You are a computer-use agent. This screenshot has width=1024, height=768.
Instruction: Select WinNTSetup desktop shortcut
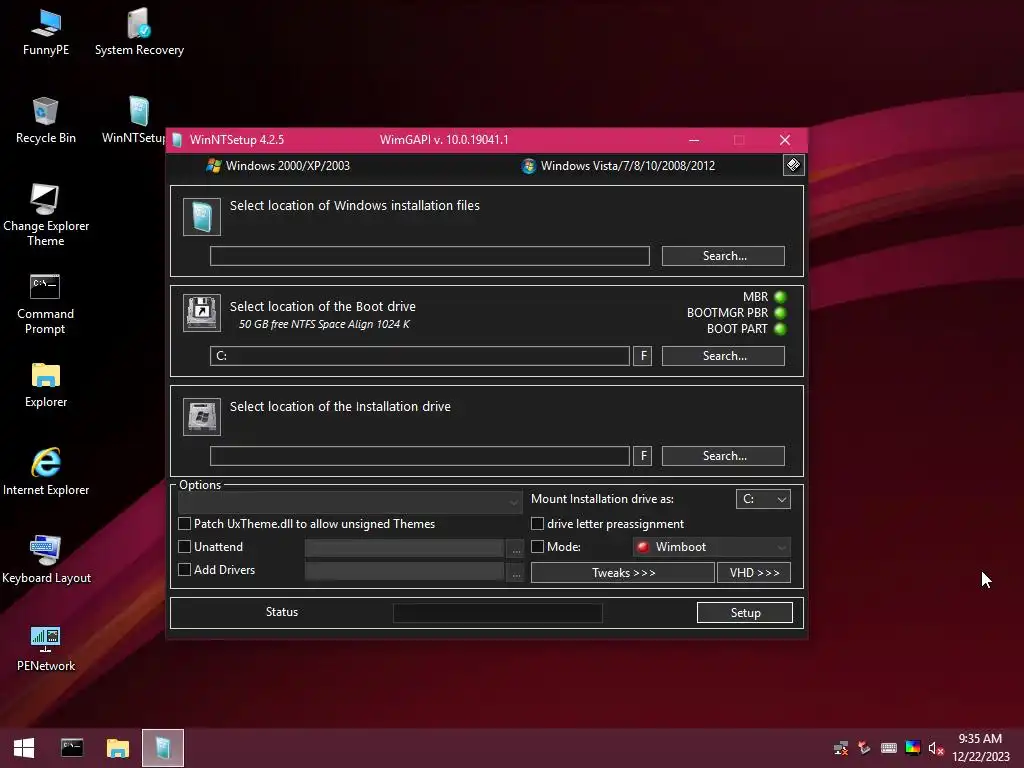click(134, 120)
